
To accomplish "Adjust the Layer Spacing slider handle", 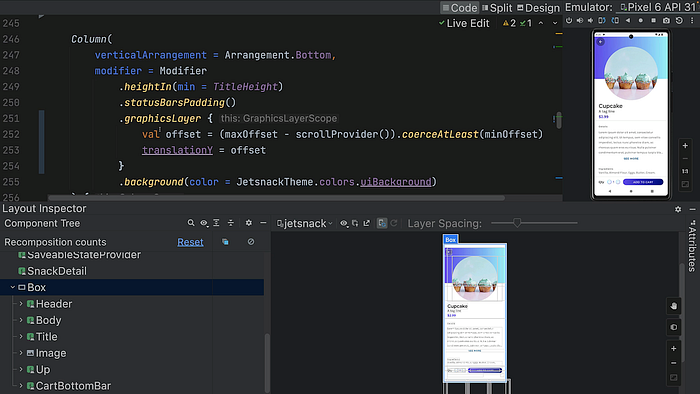I will (517, 223).
